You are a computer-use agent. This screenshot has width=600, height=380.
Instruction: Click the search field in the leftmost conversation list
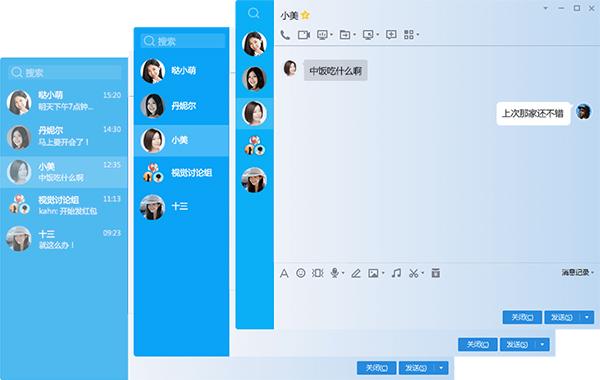(x=65, y=72)
